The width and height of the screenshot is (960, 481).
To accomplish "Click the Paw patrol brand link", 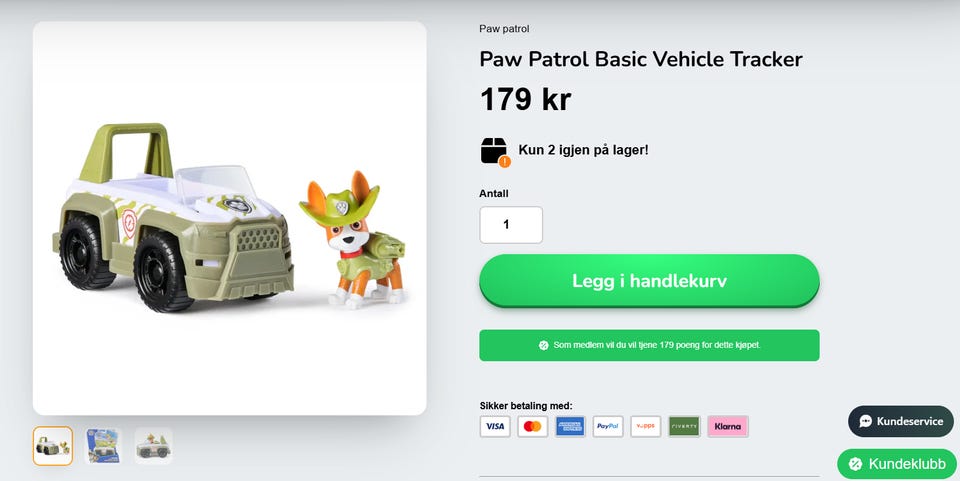I will (x=504, y=29).
